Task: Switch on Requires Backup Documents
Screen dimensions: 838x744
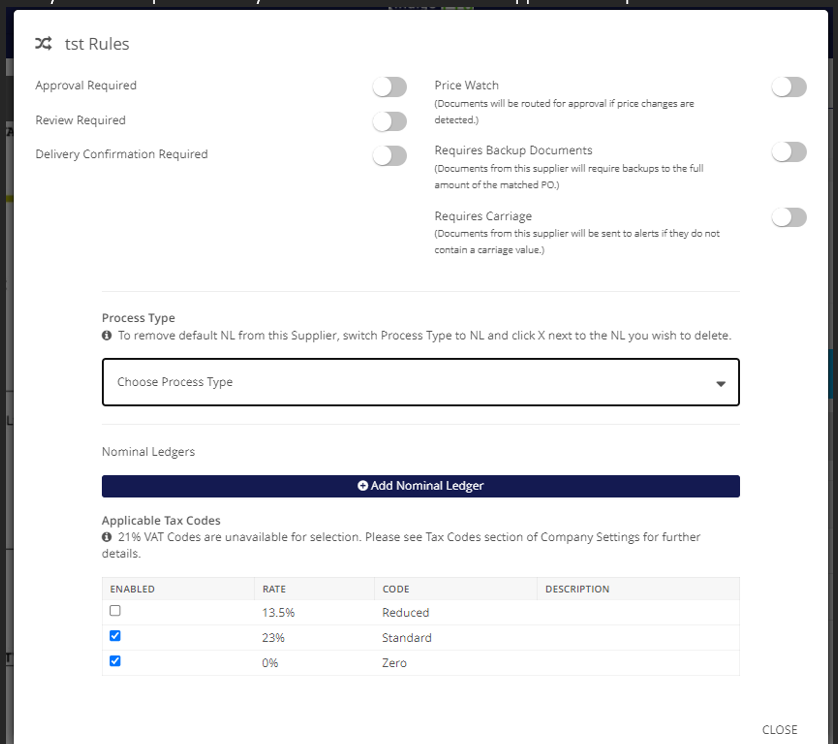Action: [x=788, y=152]
